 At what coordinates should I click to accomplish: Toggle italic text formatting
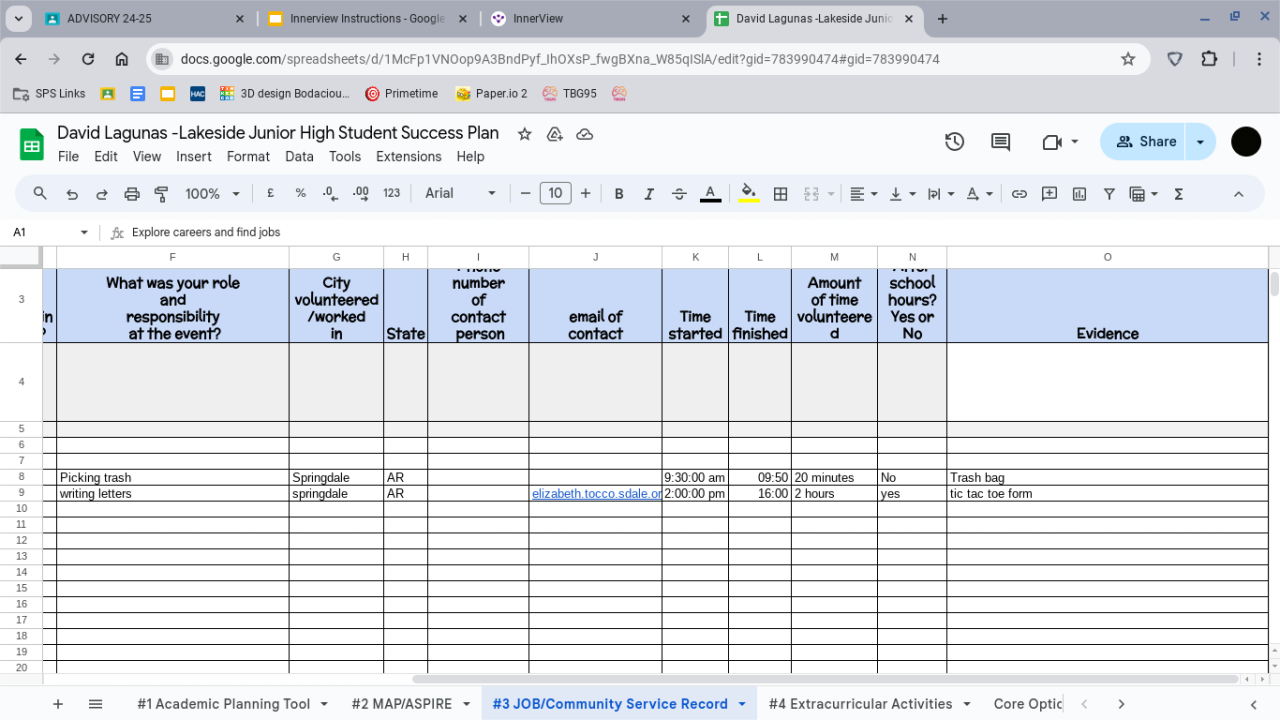point(649,194)
